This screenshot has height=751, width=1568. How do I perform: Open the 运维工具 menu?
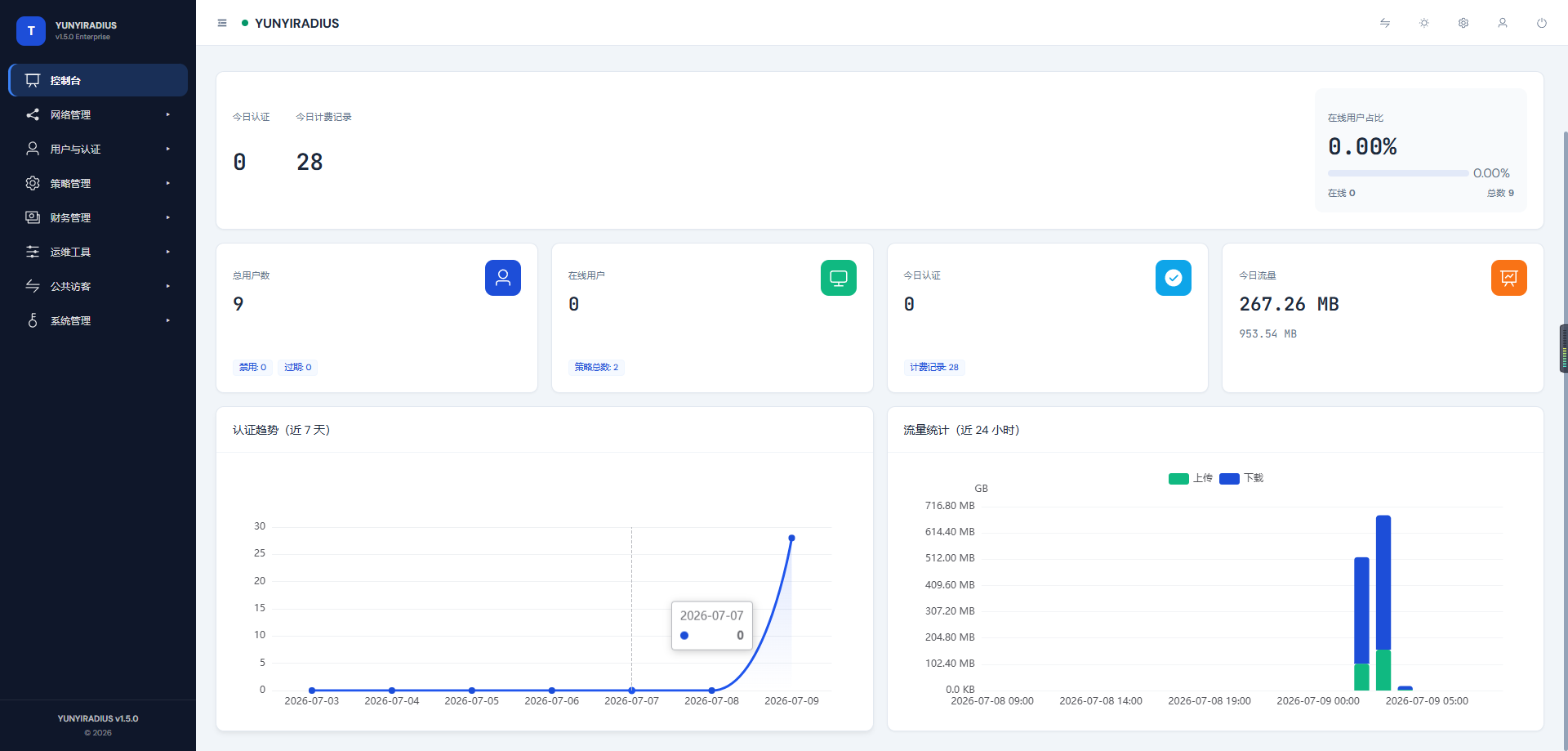point(98,252)
